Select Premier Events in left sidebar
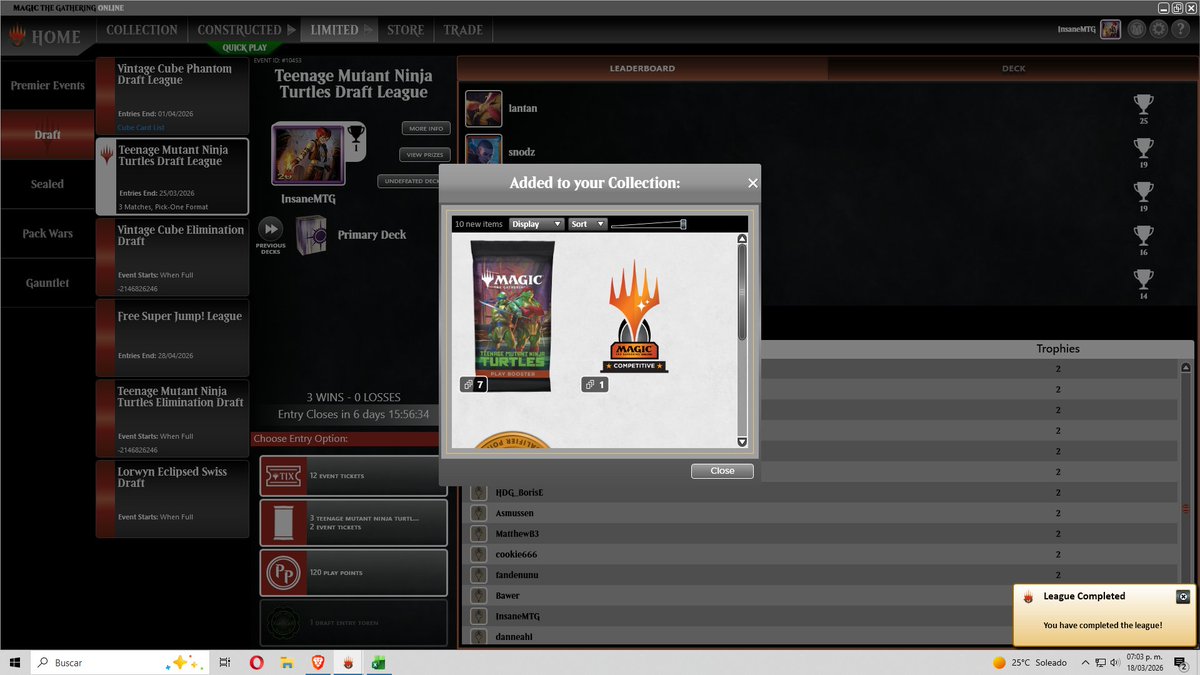 coord(47,85)
